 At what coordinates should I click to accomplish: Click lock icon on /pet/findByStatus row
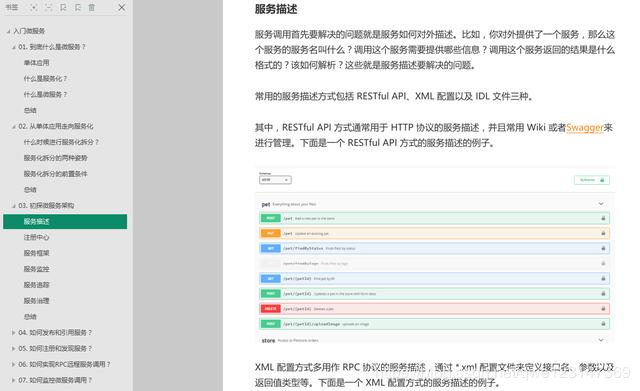click(x=603, y=249)
